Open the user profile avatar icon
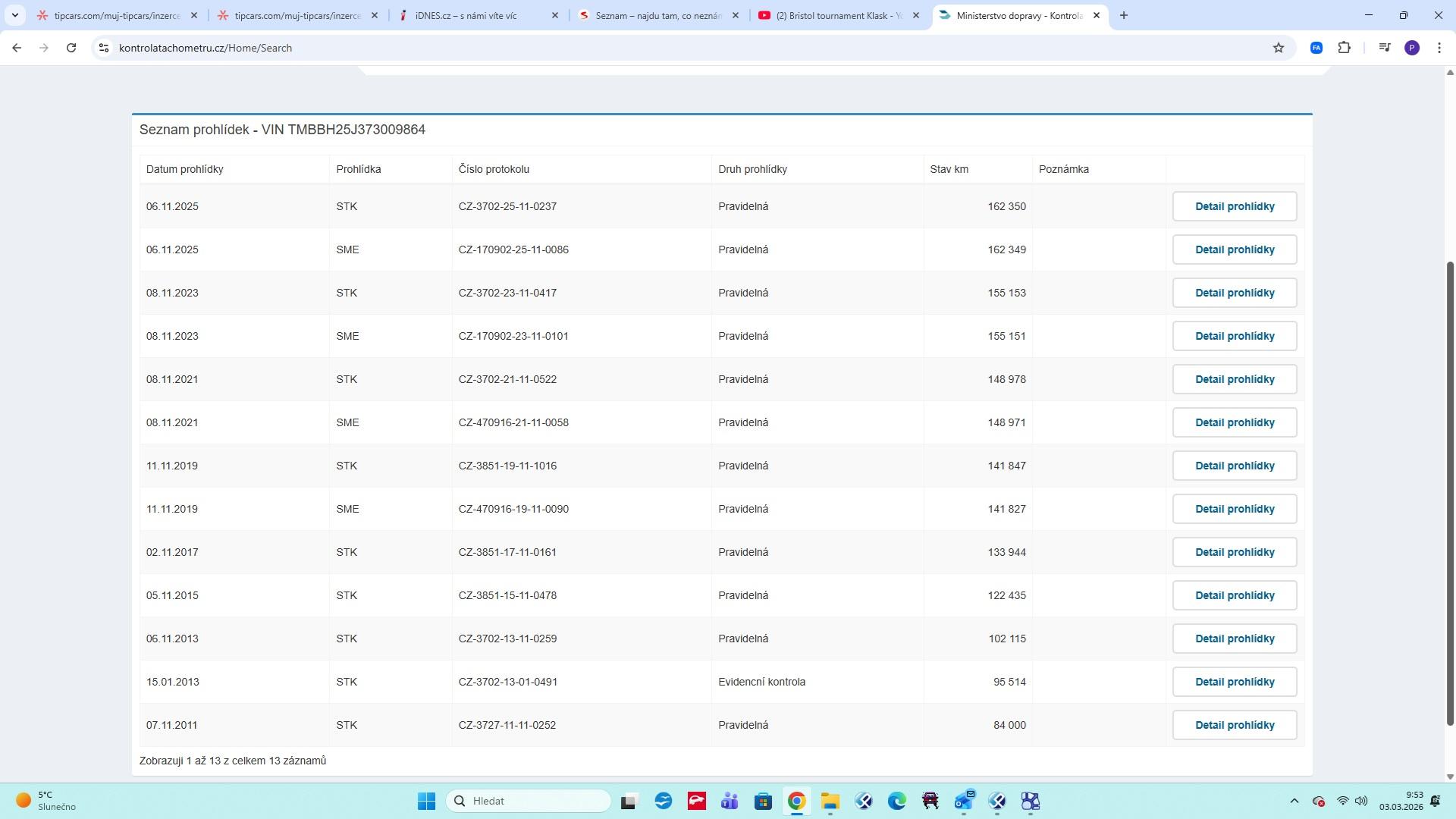 click(1412, 48)
